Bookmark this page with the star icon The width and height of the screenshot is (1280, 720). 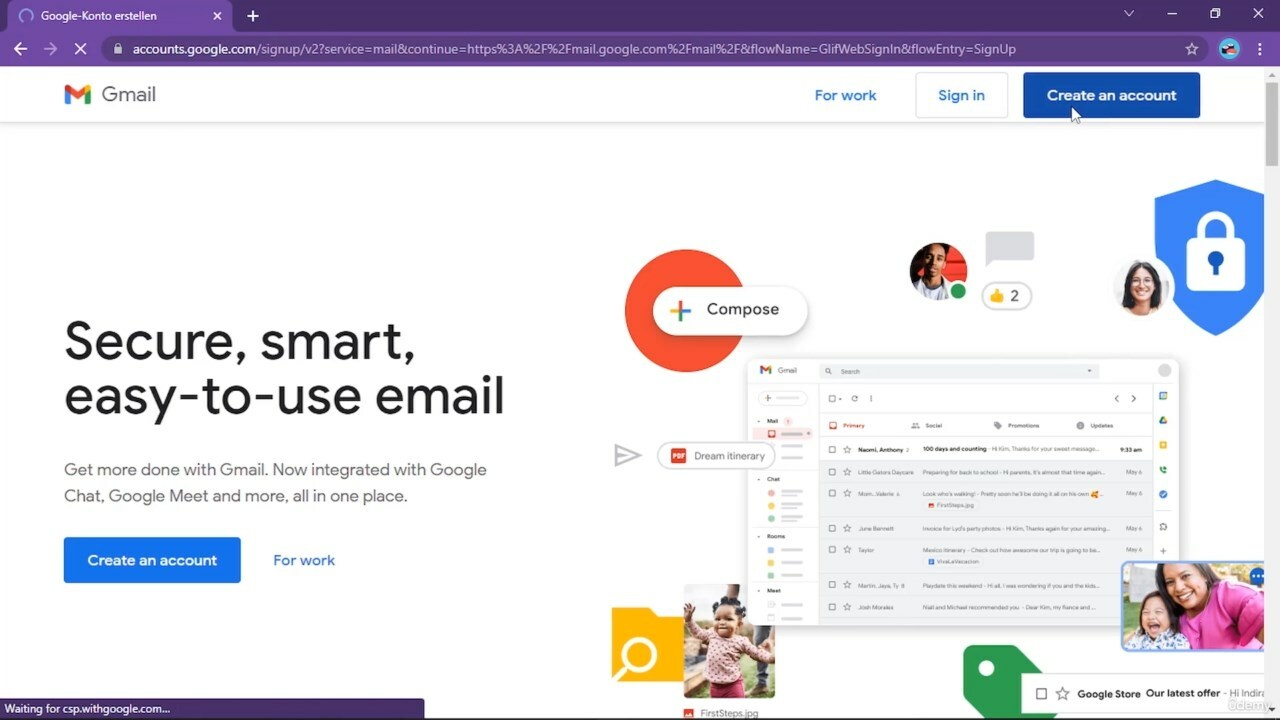click(x=1191, y=48)
